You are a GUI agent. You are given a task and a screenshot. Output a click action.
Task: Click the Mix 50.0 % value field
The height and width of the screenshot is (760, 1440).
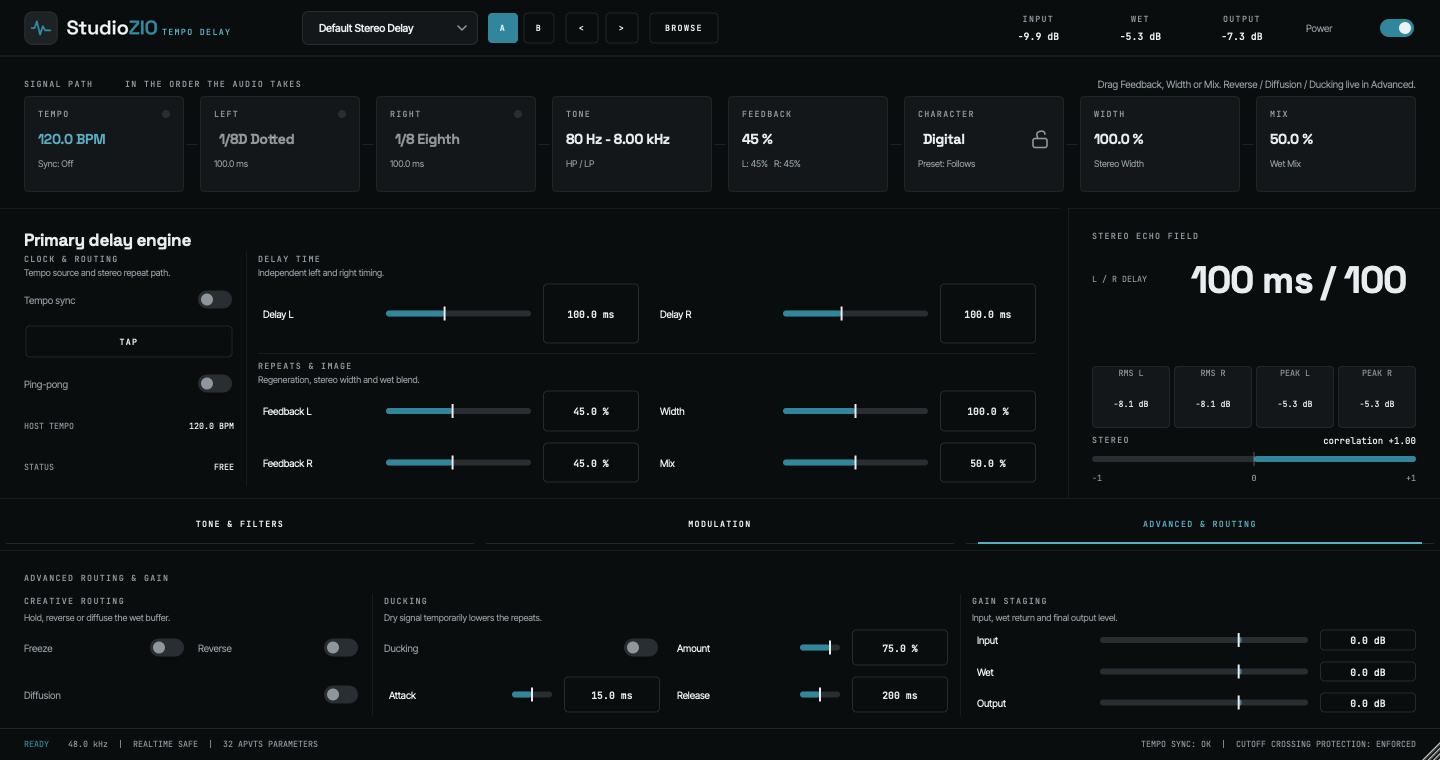(988, 463)
